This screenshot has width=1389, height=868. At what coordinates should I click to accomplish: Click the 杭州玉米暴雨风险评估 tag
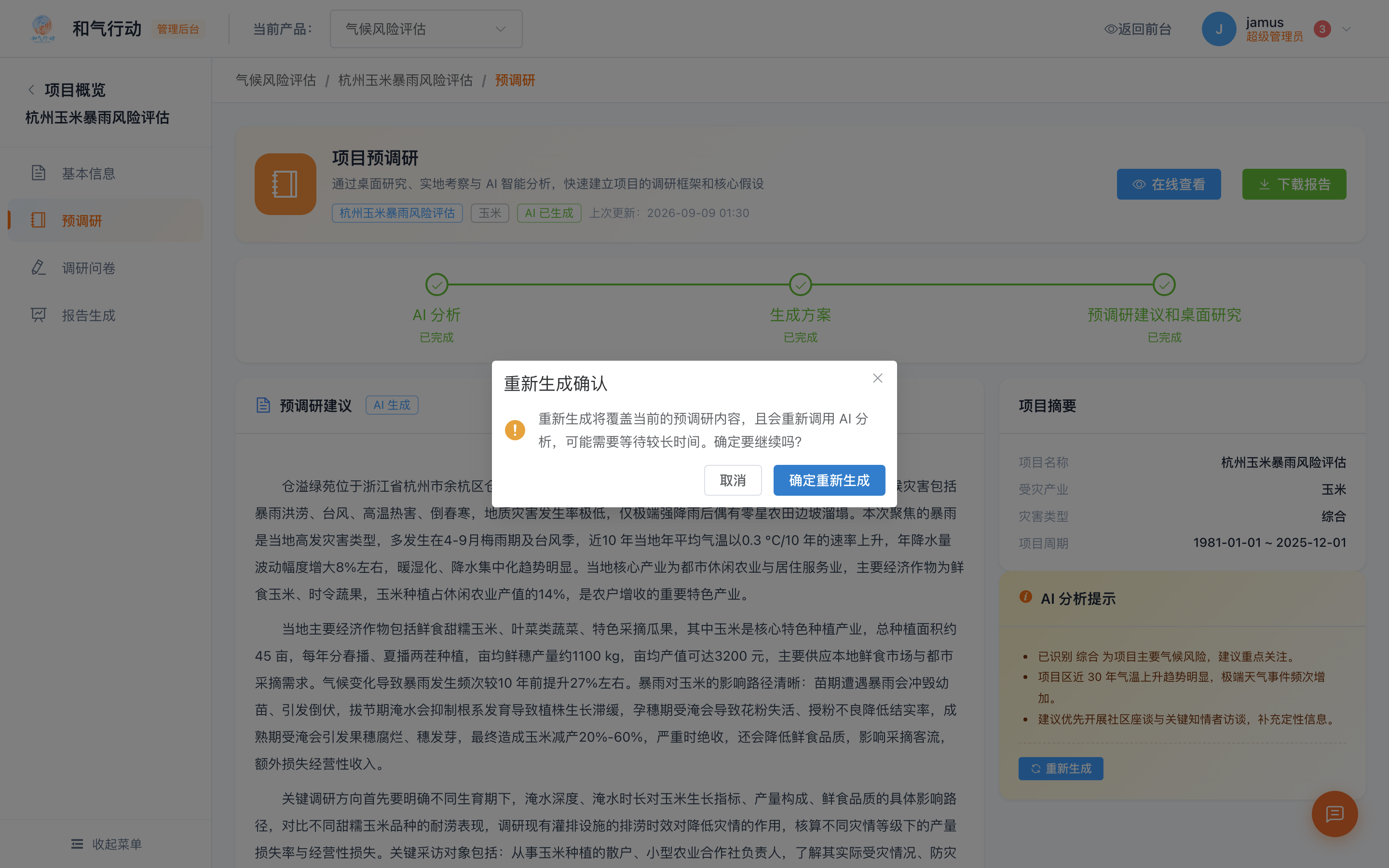[x=397, y=213]
